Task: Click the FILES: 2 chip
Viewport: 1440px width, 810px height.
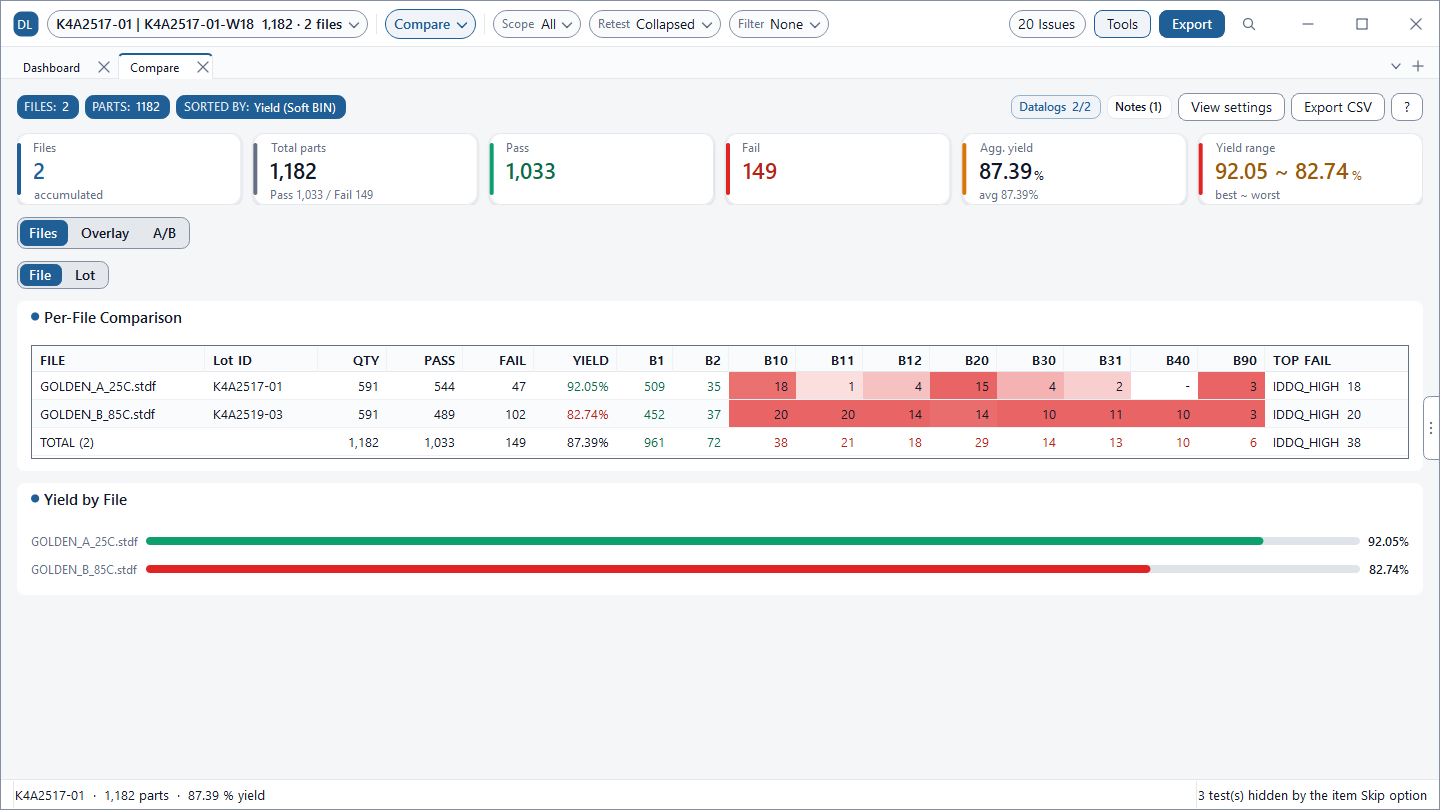Action: 49,107
